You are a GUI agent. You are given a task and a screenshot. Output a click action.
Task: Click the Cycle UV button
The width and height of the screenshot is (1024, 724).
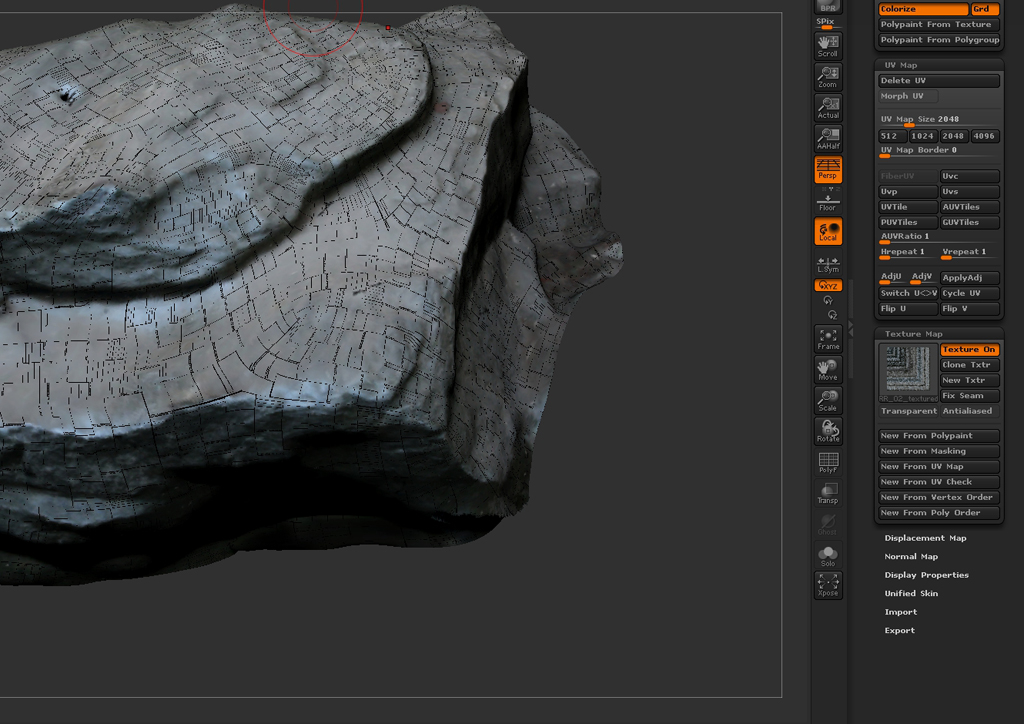click(969, 293)
